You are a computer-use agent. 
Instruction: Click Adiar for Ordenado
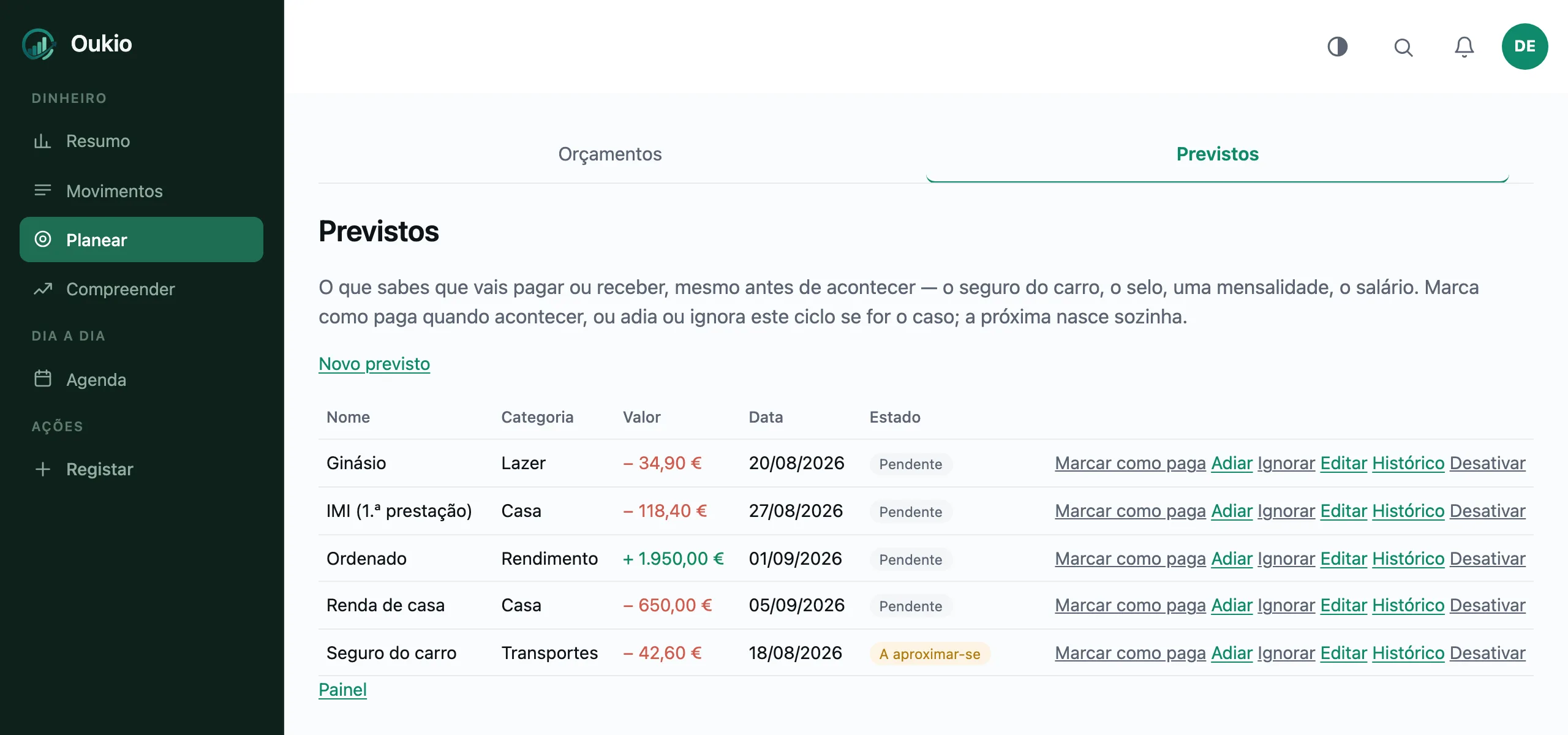pos(1232,559)
